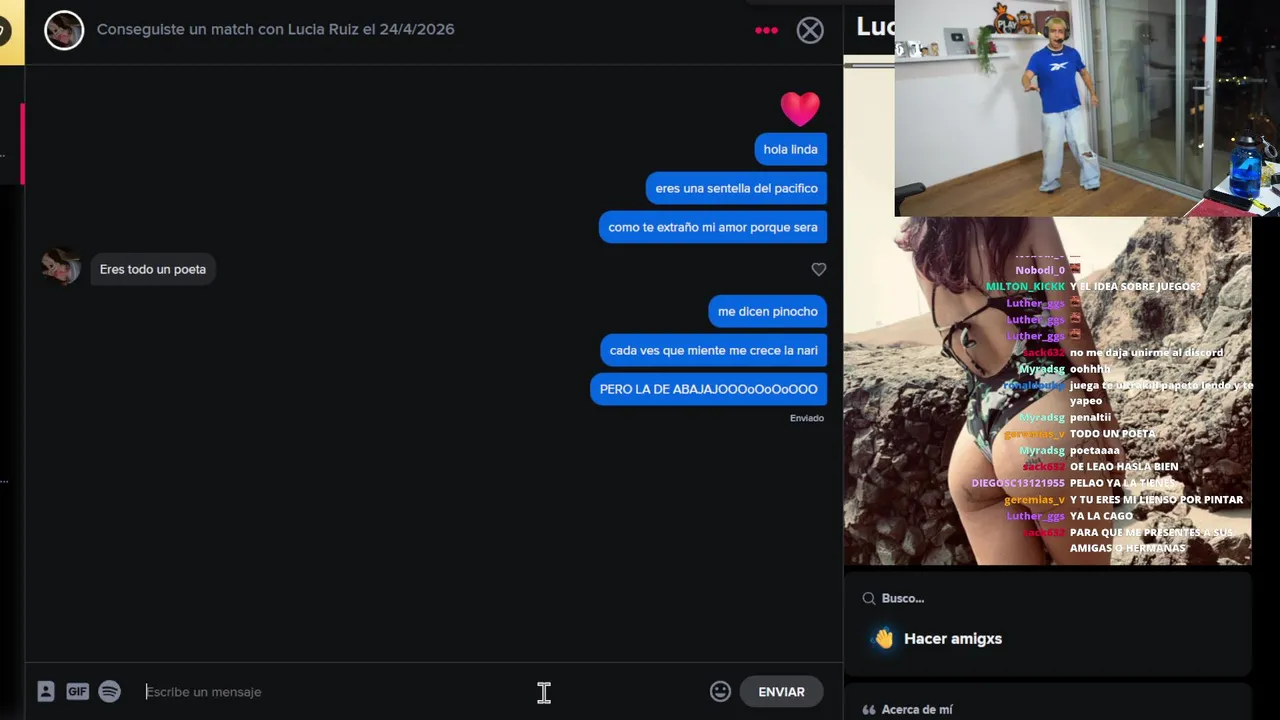This screenshot has height=720, width=1280.
Task: Open the GIF picker
Action: [x=77, y=691]
